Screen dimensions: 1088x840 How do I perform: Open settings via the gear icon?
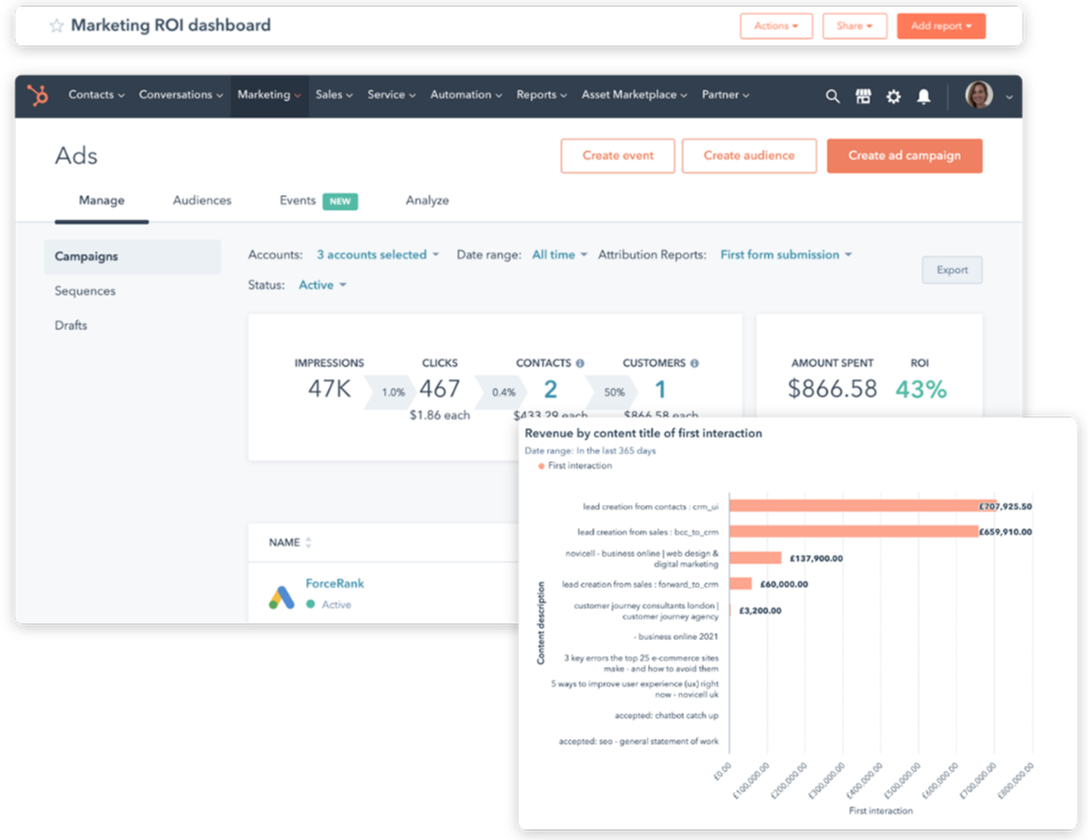coord(894,96)
